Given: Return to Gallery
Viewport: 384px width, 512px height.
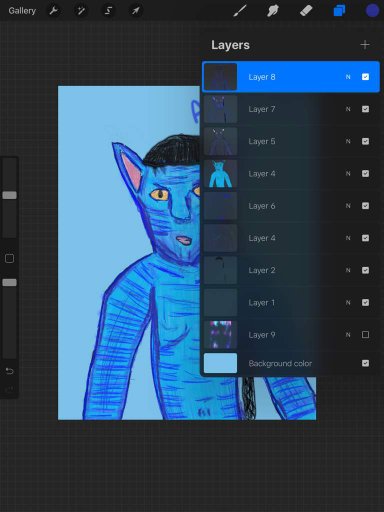Looking at the screenshot, I should tap(22, 11).
